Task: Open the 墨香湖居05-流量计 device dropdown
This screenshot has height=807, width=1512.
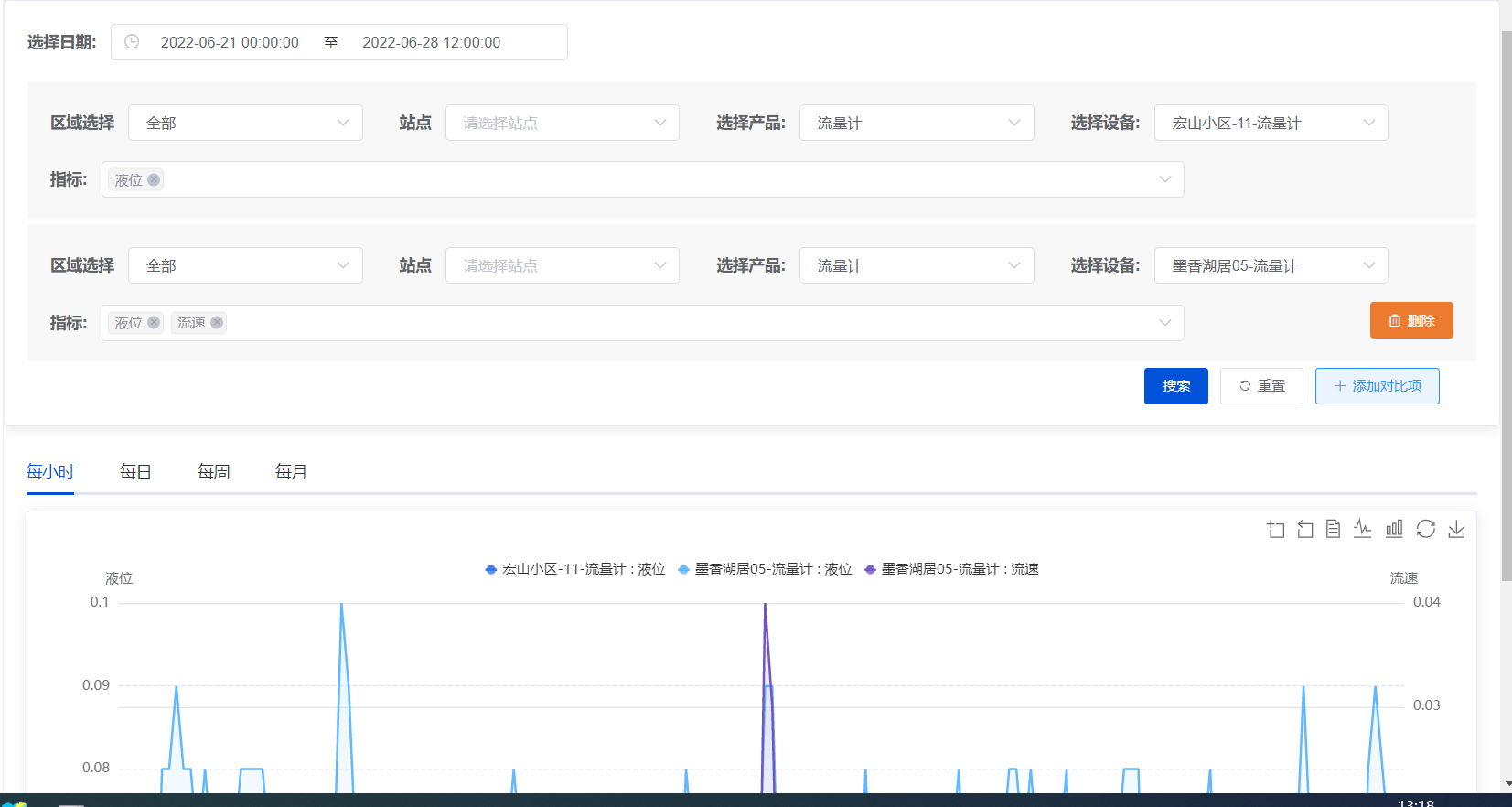Action: coord(1271,265)
